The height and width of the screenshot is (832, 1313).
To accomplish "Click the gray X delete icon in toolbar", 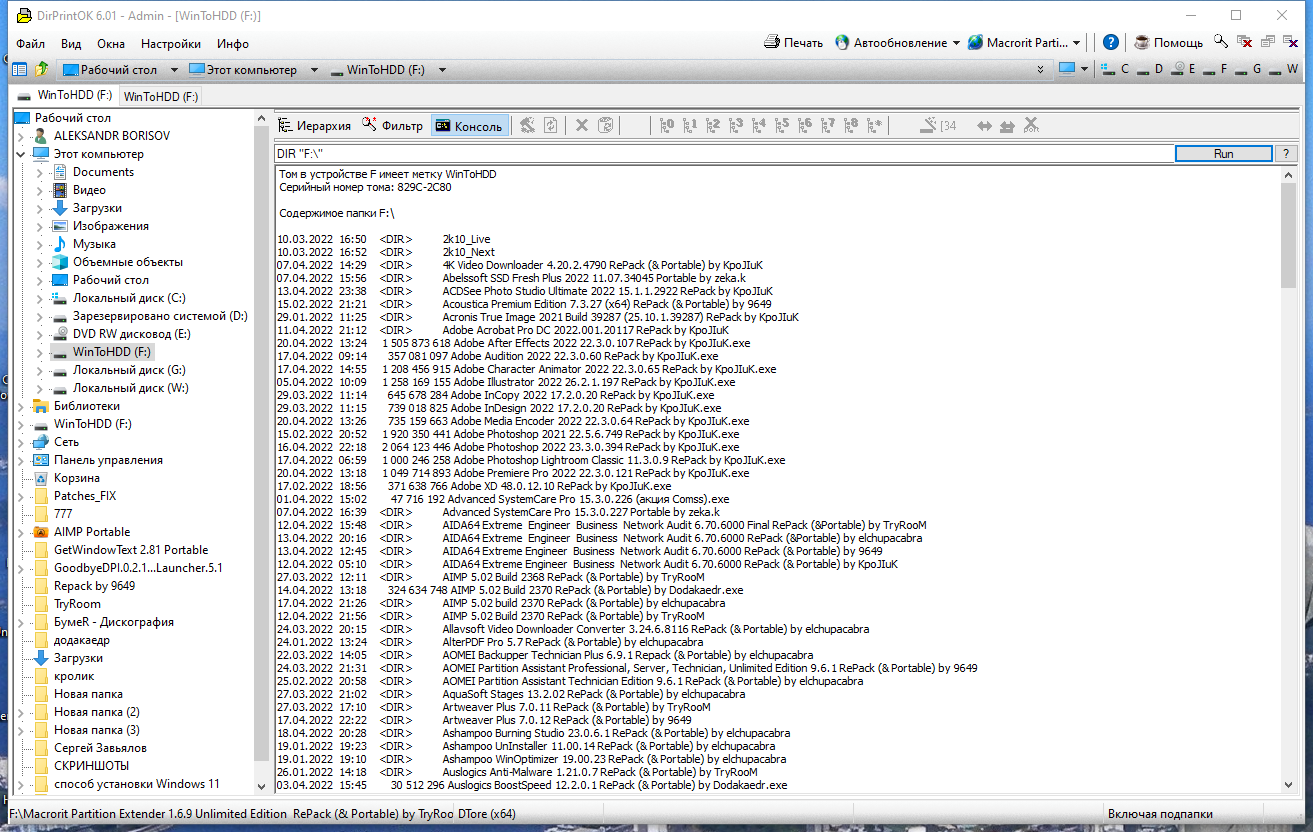I will point(581,126).
